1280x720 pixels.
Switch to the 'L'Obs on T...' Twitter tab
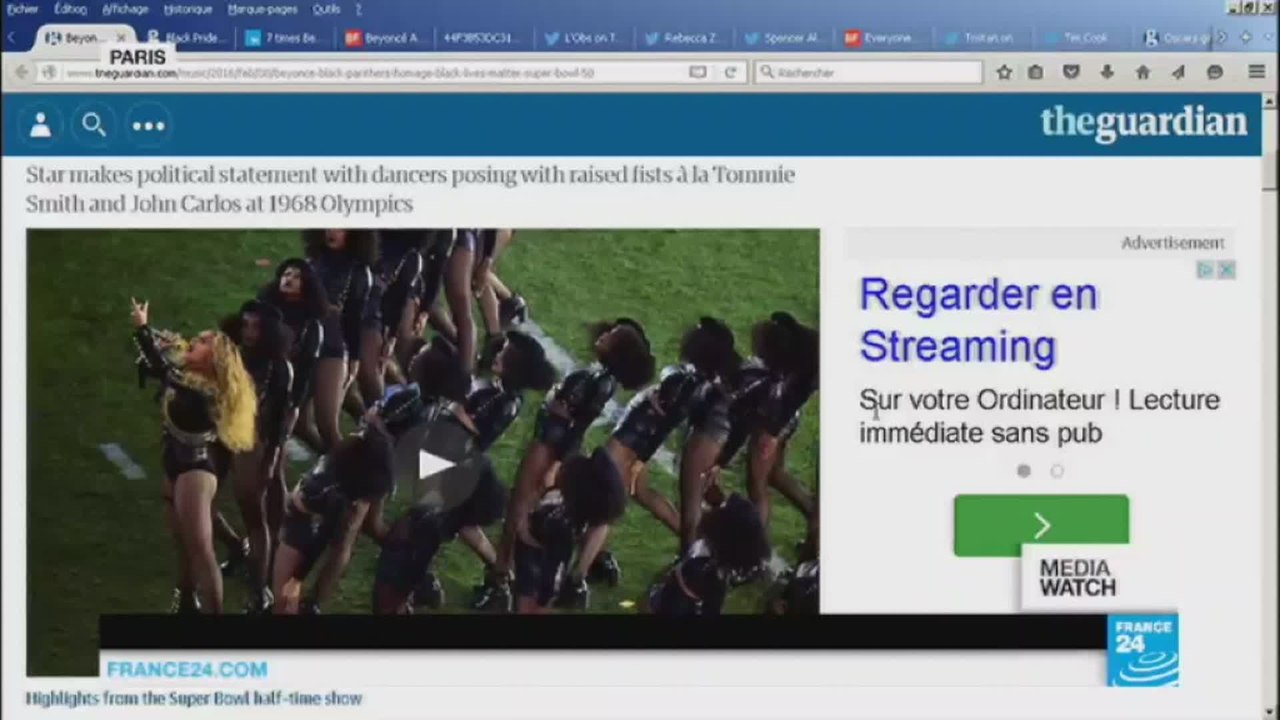coord(584,38)
